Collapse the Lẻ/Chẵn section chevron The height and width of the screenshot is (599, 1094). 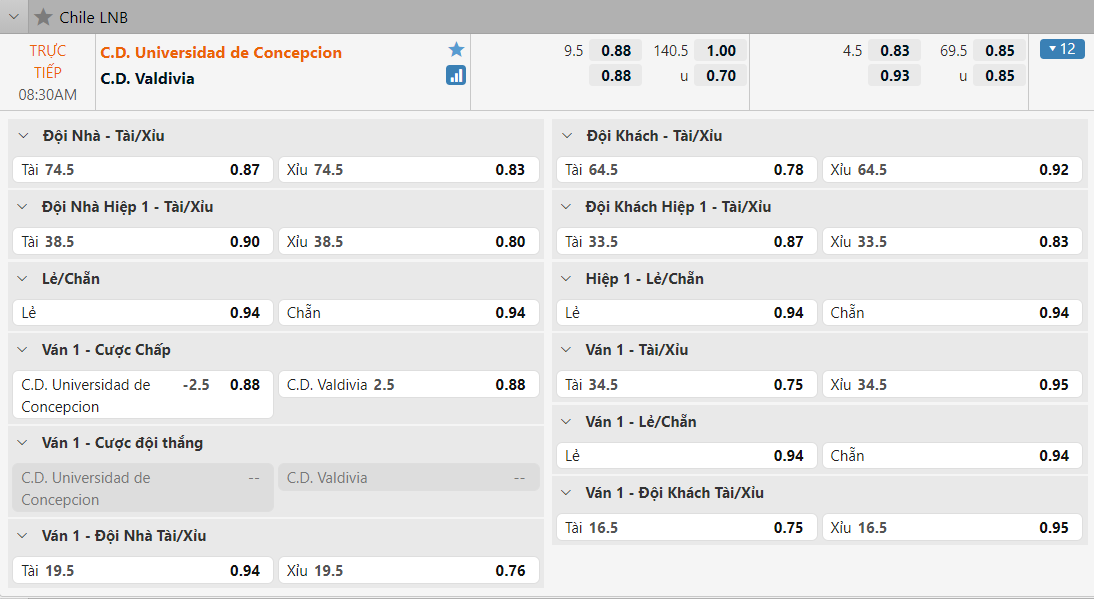24,279
